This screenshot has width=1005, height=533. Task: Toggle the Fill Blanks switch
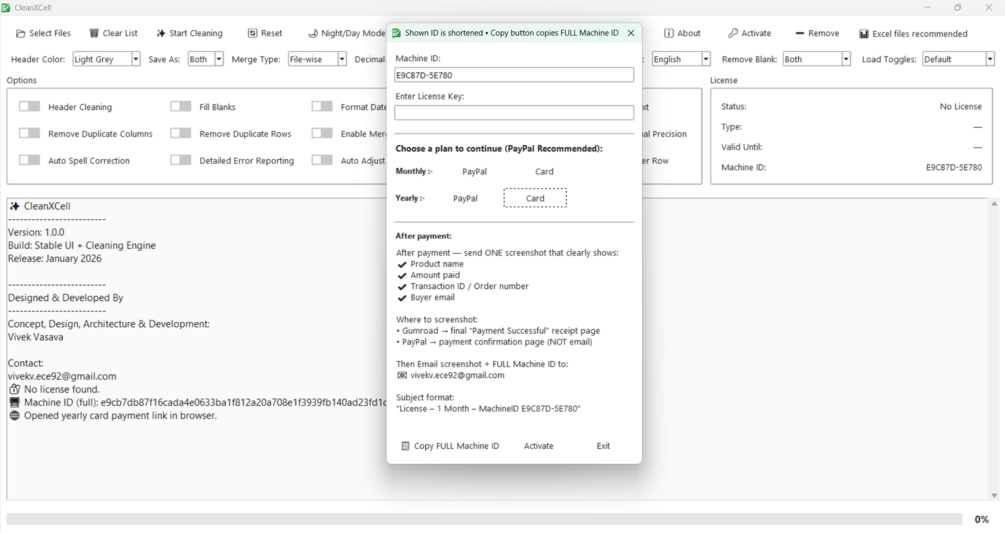pos(181,106)
